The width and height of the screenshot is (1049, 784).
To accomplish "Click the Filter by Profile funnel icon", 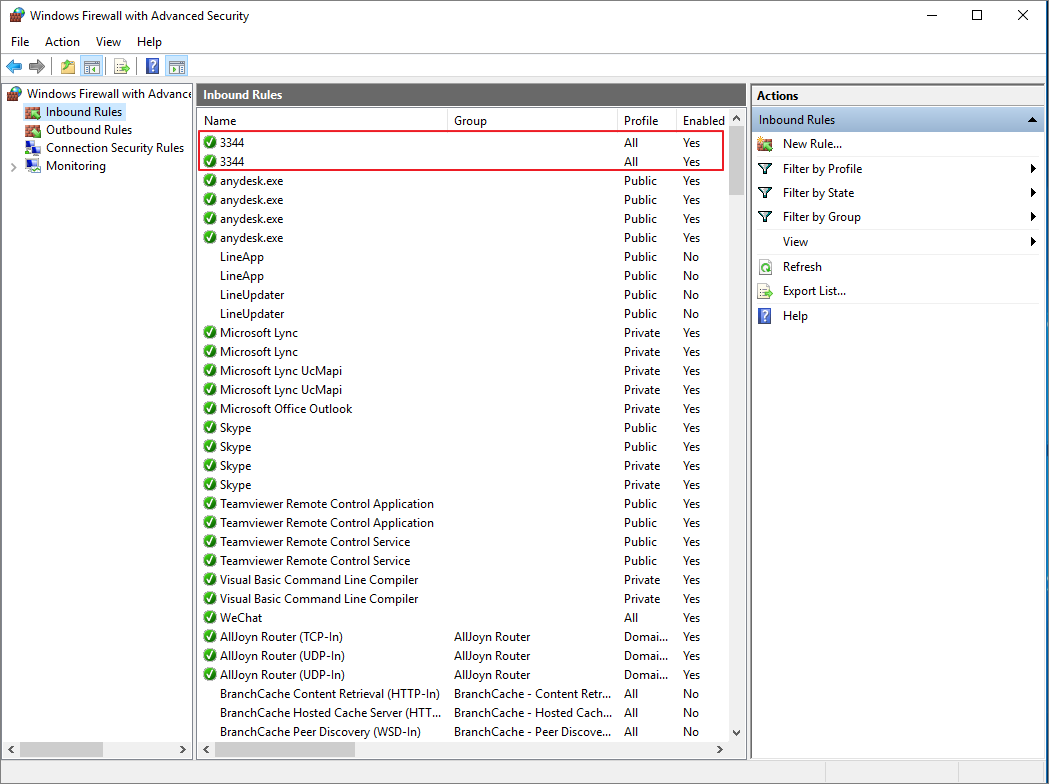I will point(765,169).
